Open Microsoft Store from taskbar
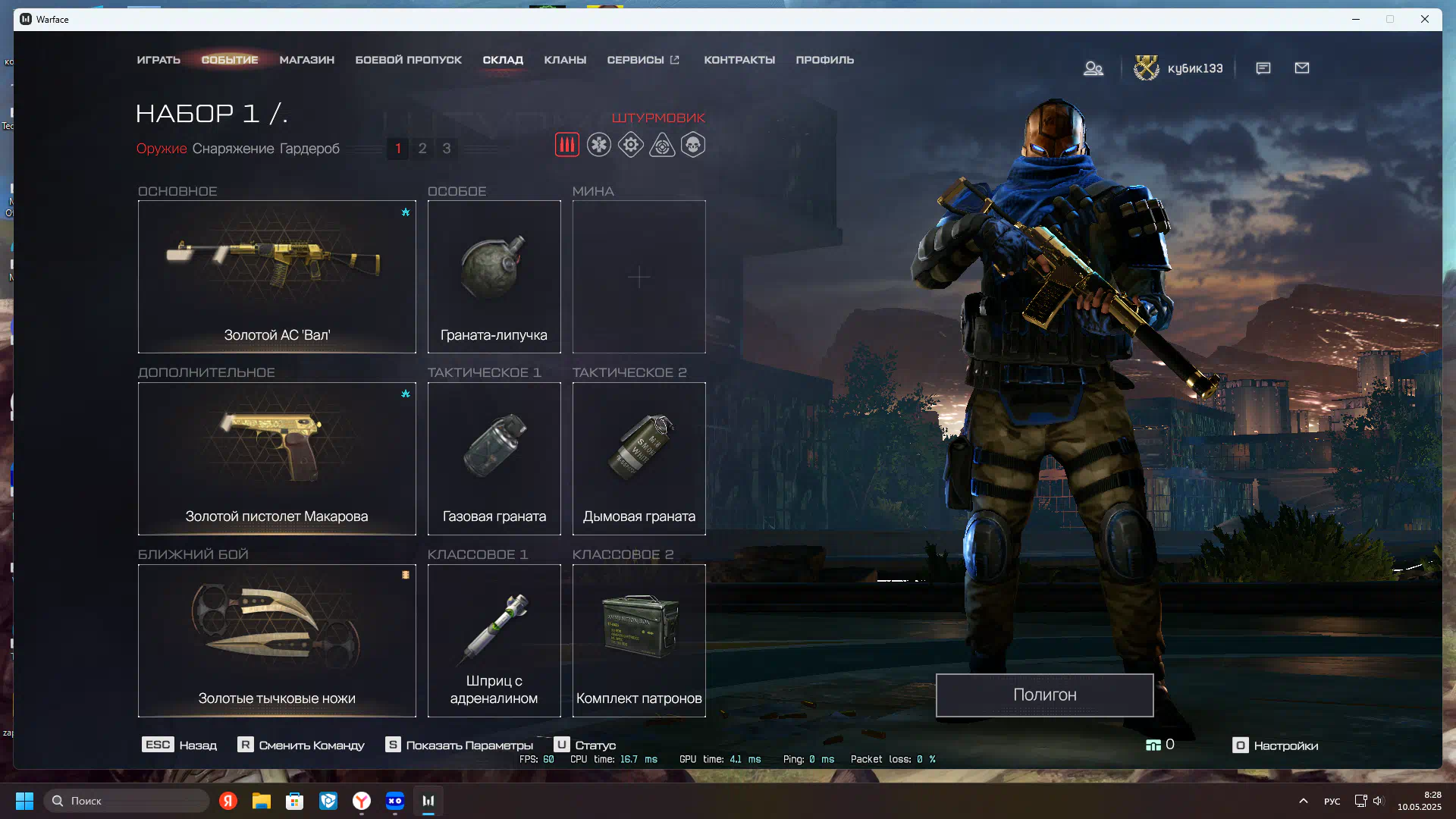Screen dimensions: 1456x819 (295, 801)
